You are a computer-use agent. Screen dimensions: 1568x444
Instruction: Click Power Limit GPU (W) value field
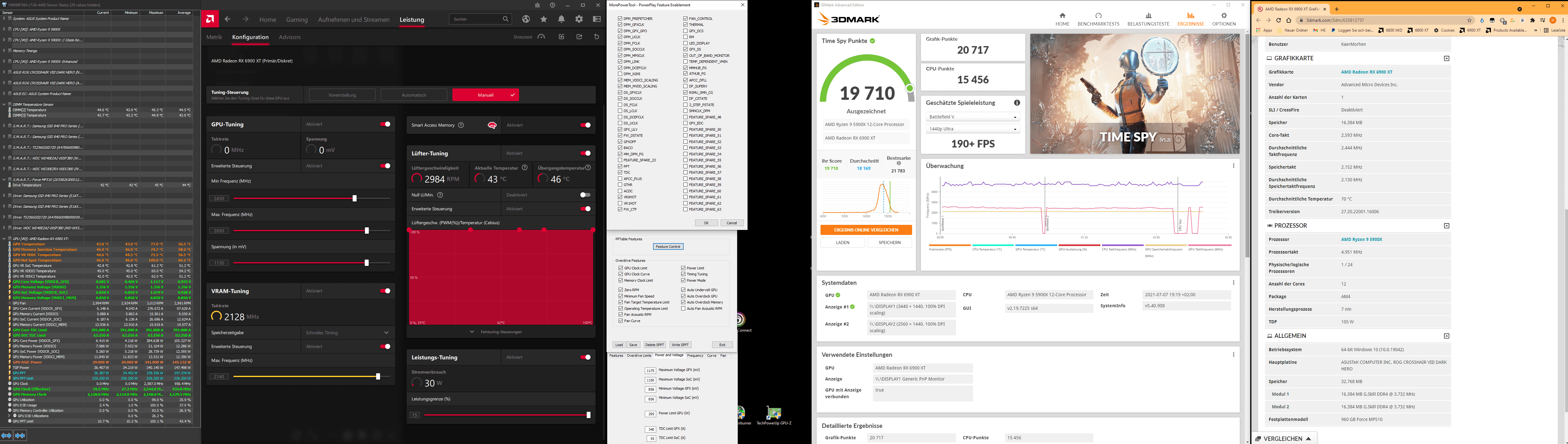[x=651, y=414]
